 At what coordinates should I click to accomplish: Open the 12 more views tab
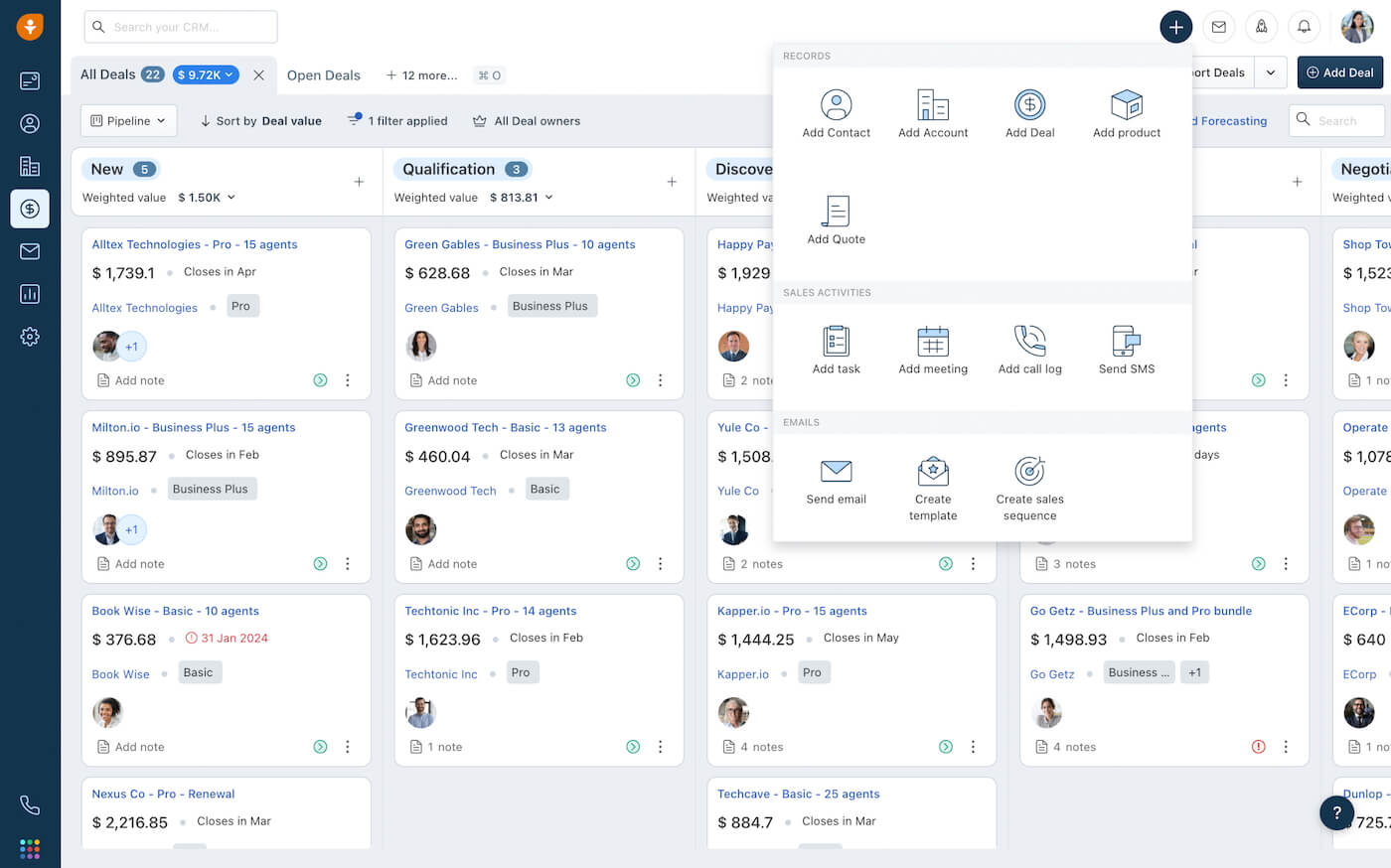tap(422, 75)
